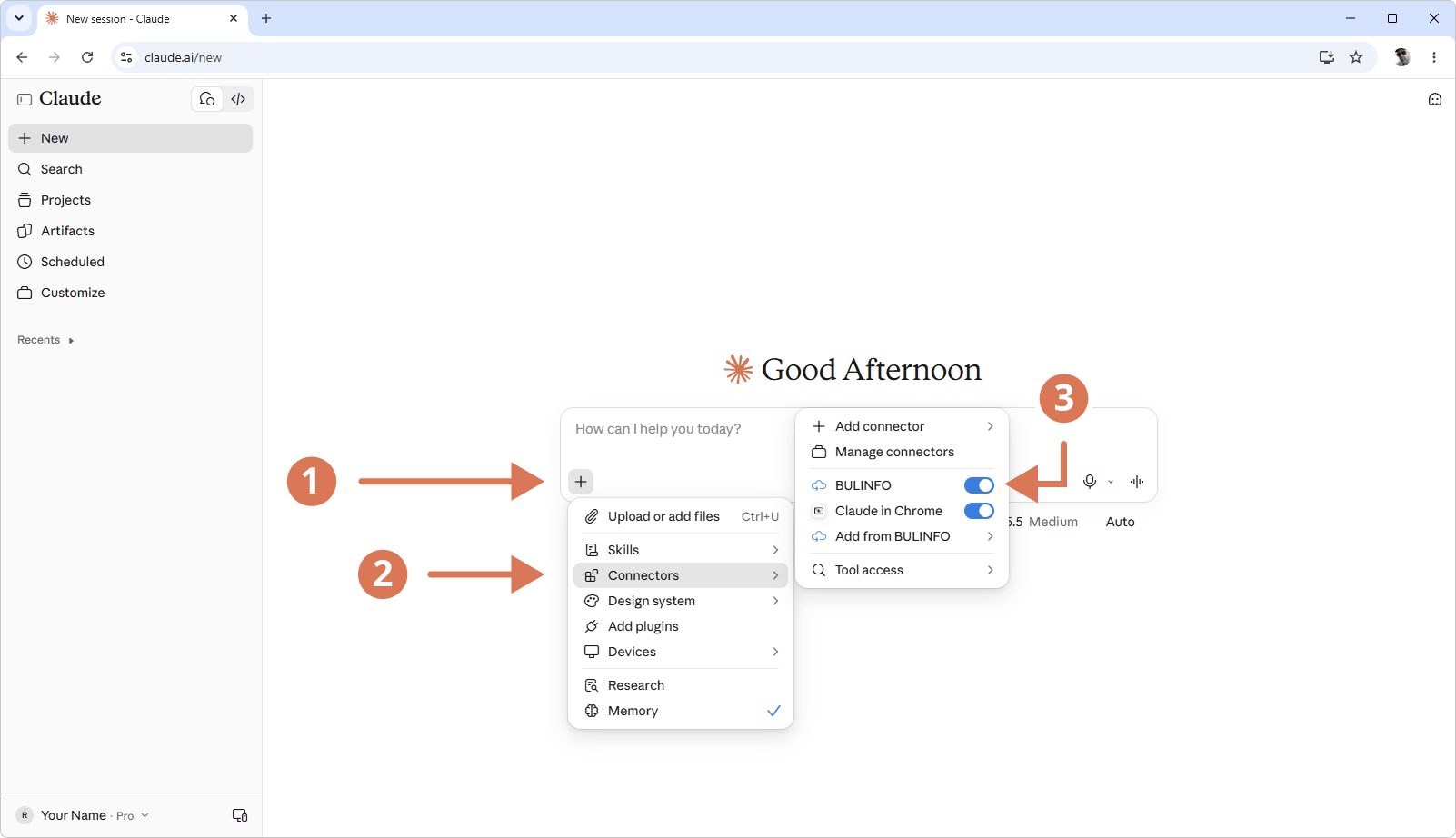
Task: Open the ghost incognito chat icon
Action: (1435, 100)
